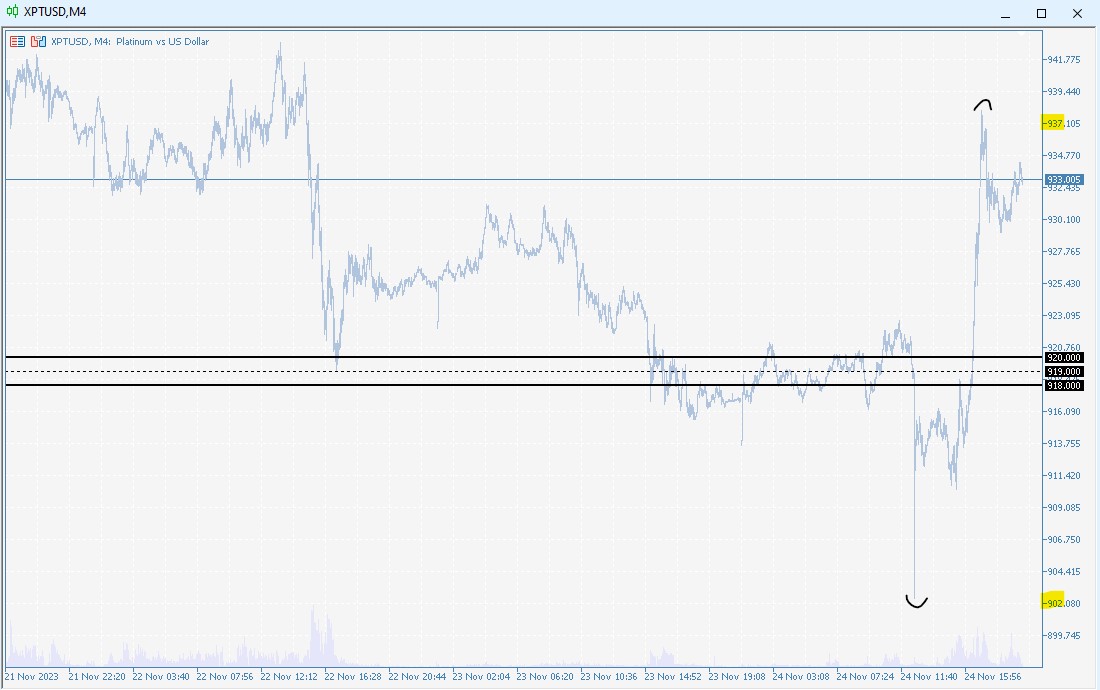
Task: Click the 930.100 price scale value
Action: [x=1064, y=219]
